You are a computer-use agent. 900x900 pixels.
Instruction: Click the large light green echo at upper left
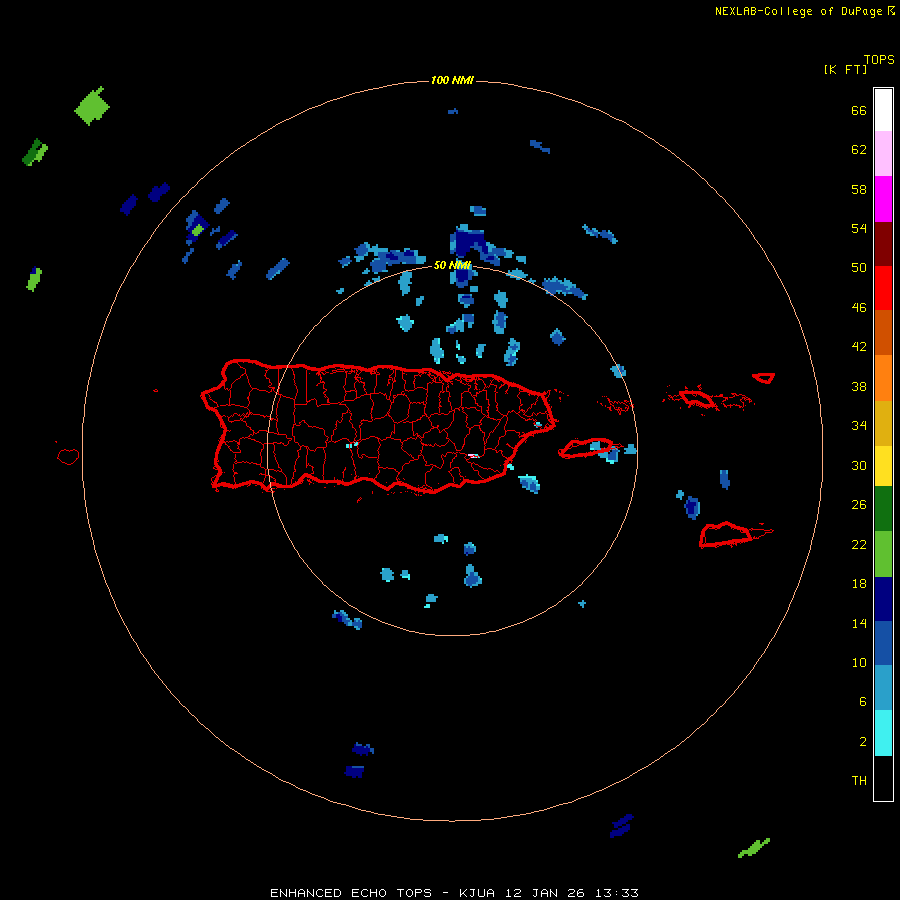pyautogui.click(x=92, y=106)
